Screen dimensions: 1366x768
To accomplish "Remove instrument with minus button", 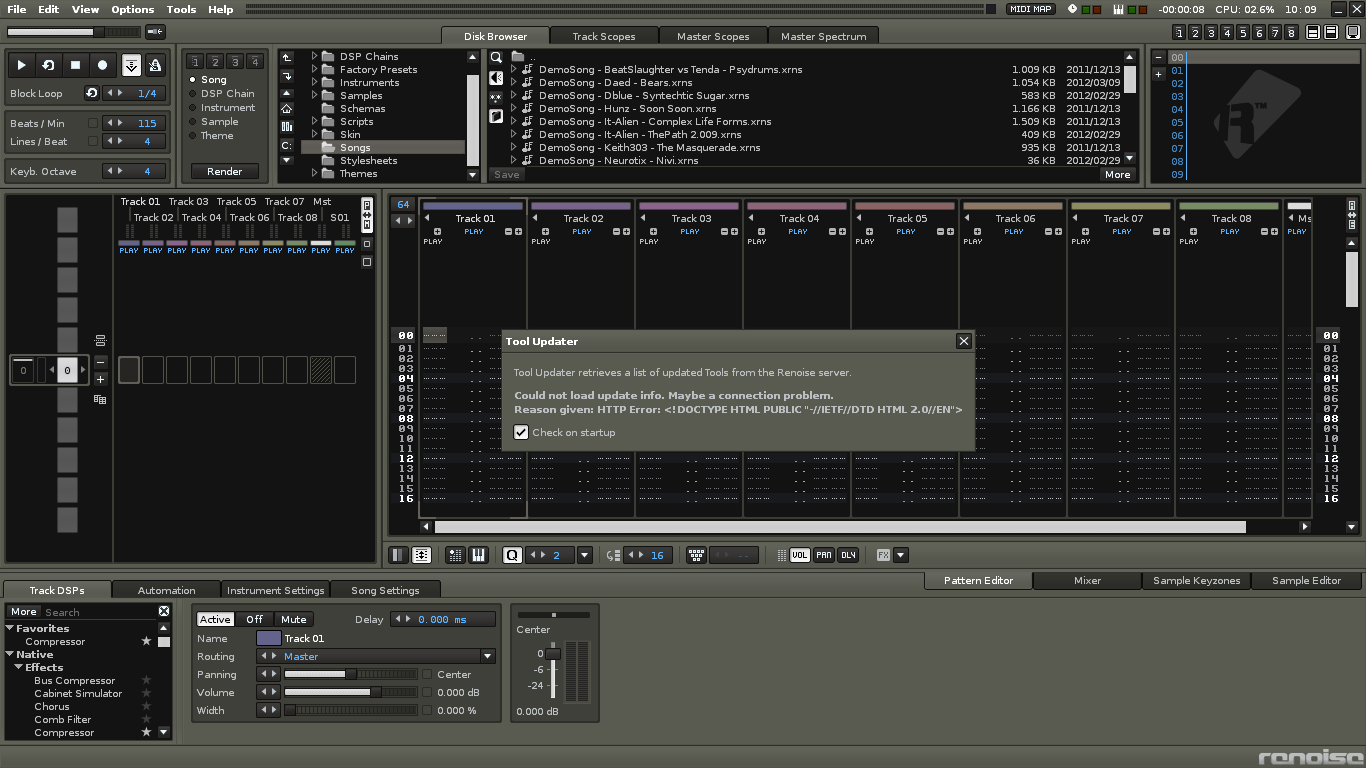I will pyautogui.click(x=1159, y=58).
